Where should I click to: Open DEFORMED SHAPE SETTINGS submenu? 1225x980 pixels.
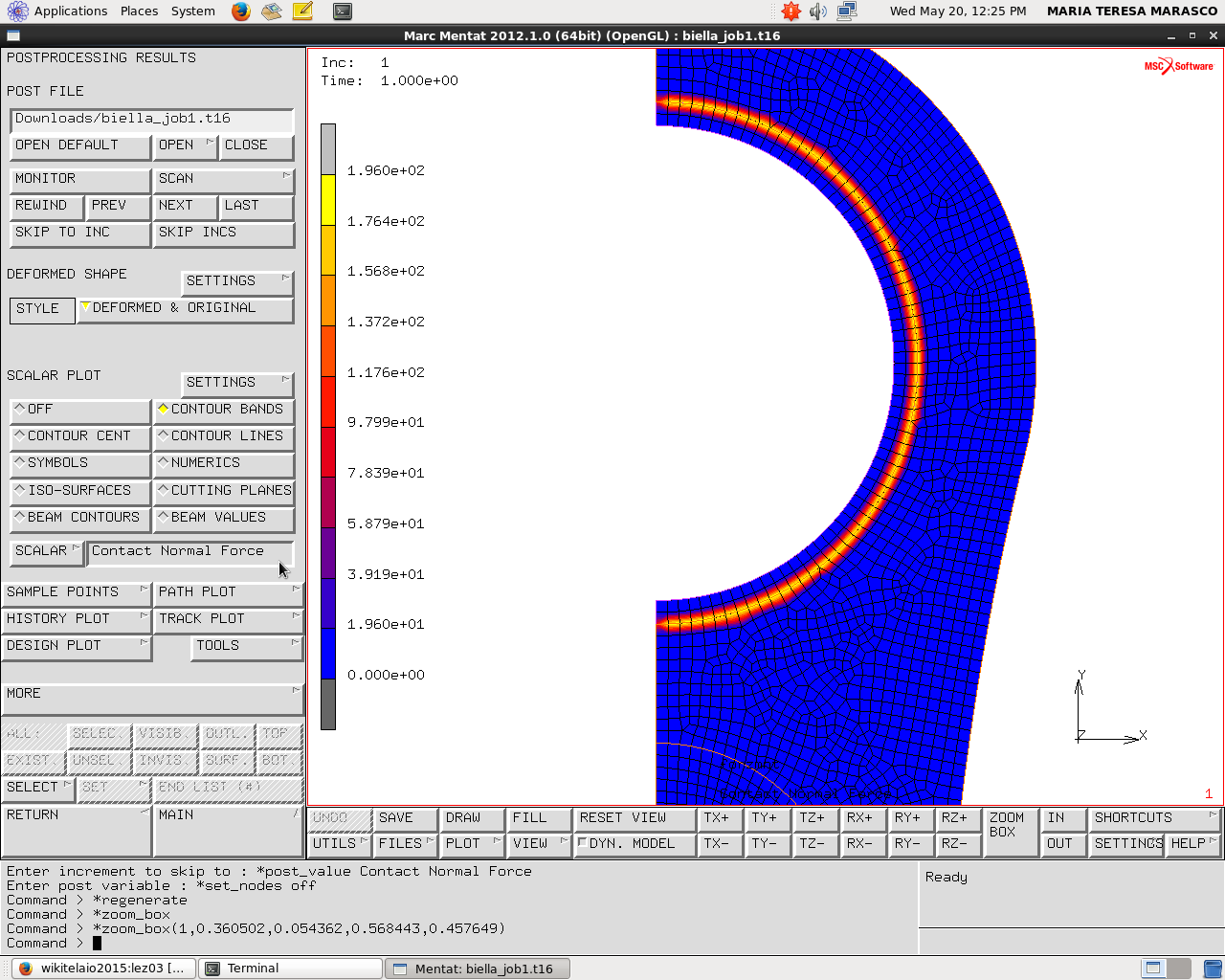[236, 281]
